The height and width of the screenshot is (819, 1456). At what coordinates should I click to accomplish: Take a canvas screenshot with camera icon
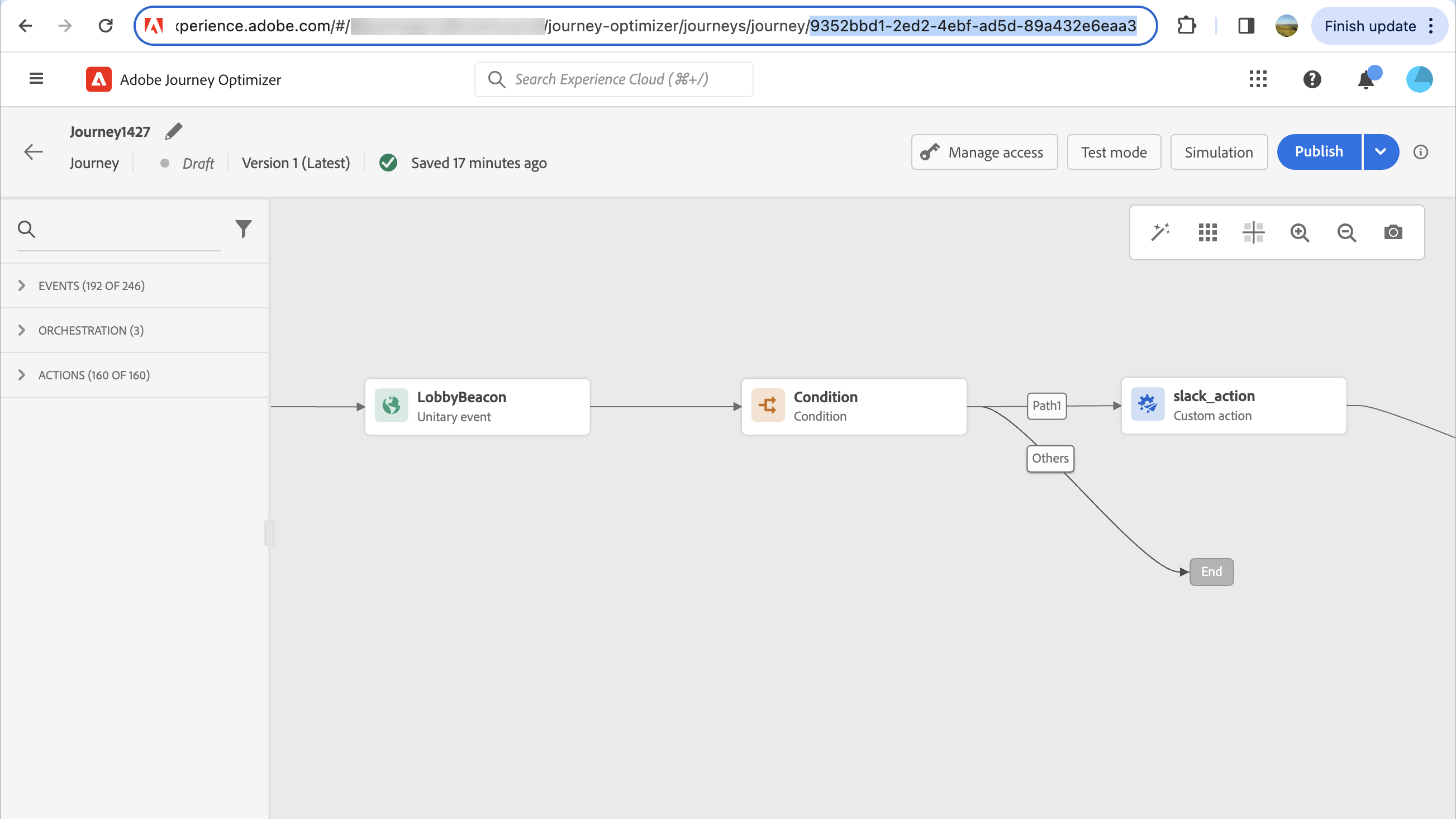1393,232
